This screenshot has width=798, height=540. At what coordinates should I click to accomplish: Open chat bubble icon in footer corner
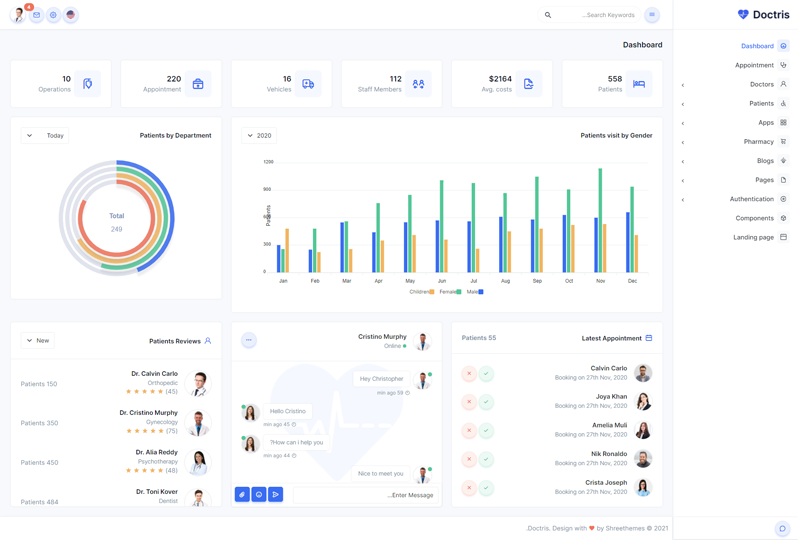coord(782,528)
